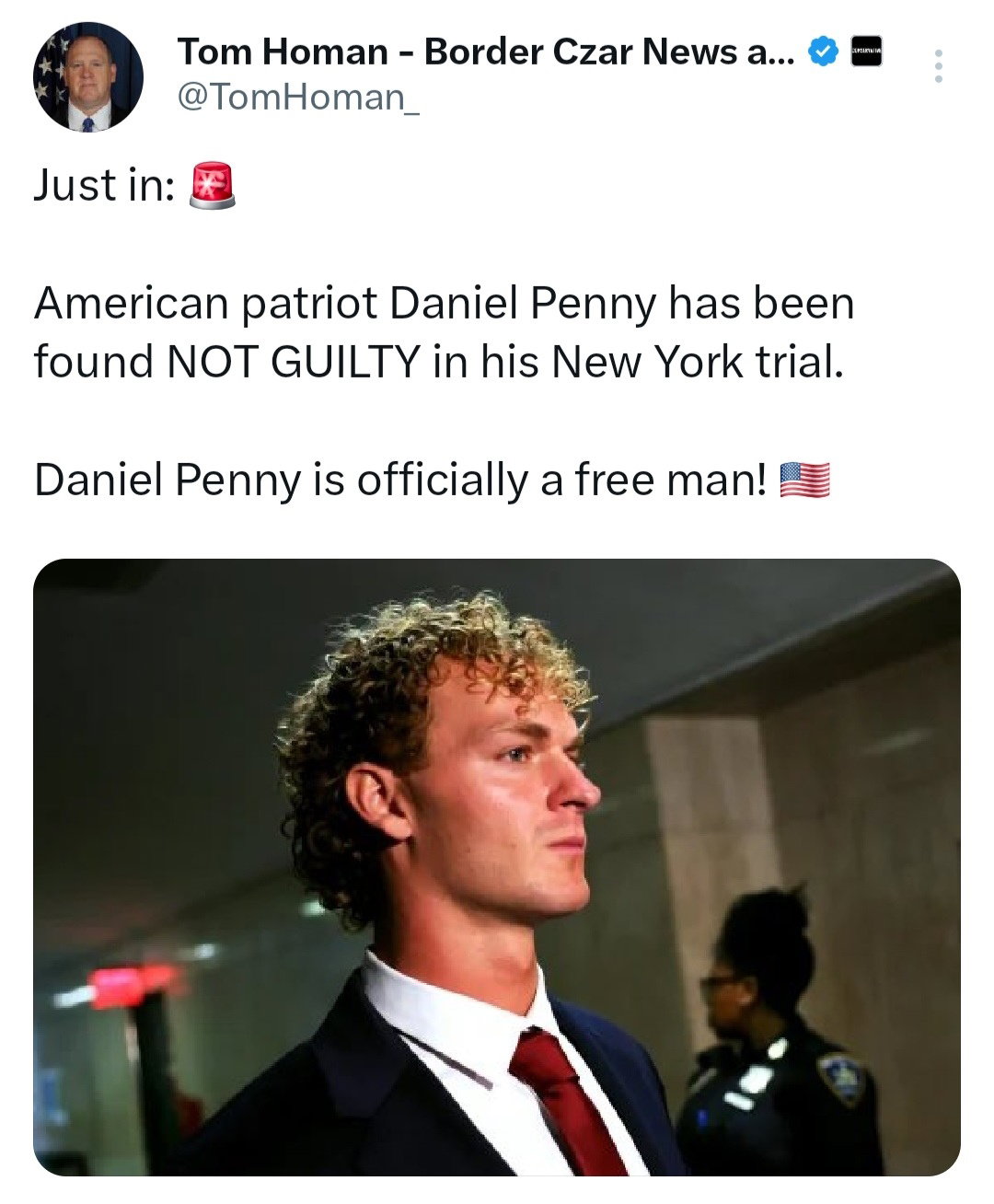Click the "officially a free man!" sentence
This screenshot has width=994, height=1204.
(561, 480)
